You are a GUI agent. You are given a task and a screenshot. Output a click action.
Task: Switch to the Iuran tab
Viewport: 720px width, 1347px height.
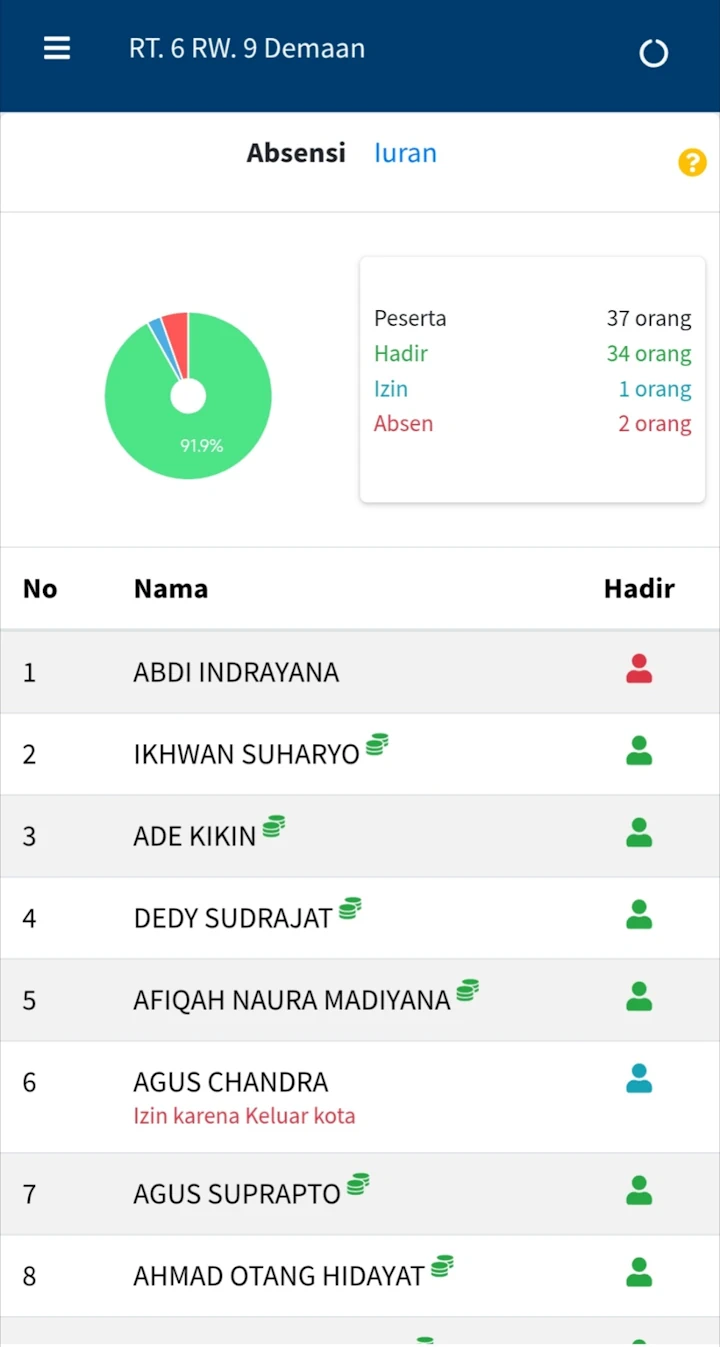point(405,153)
